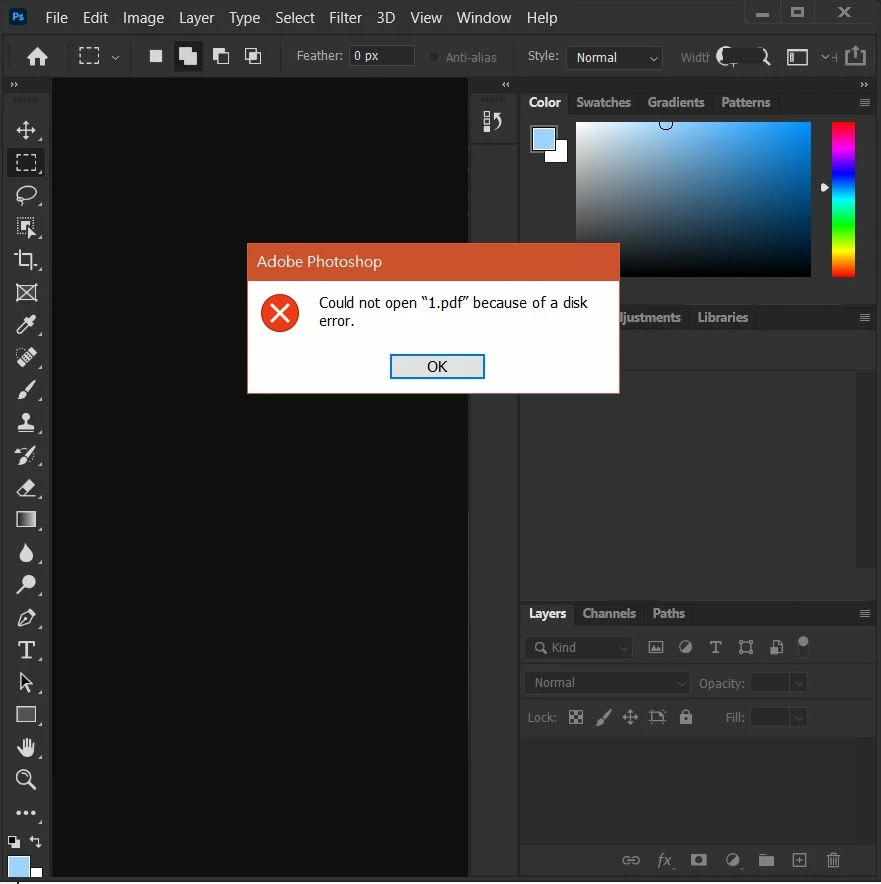
Task: Open the History panel icon
Action: (x=492, y=121)
